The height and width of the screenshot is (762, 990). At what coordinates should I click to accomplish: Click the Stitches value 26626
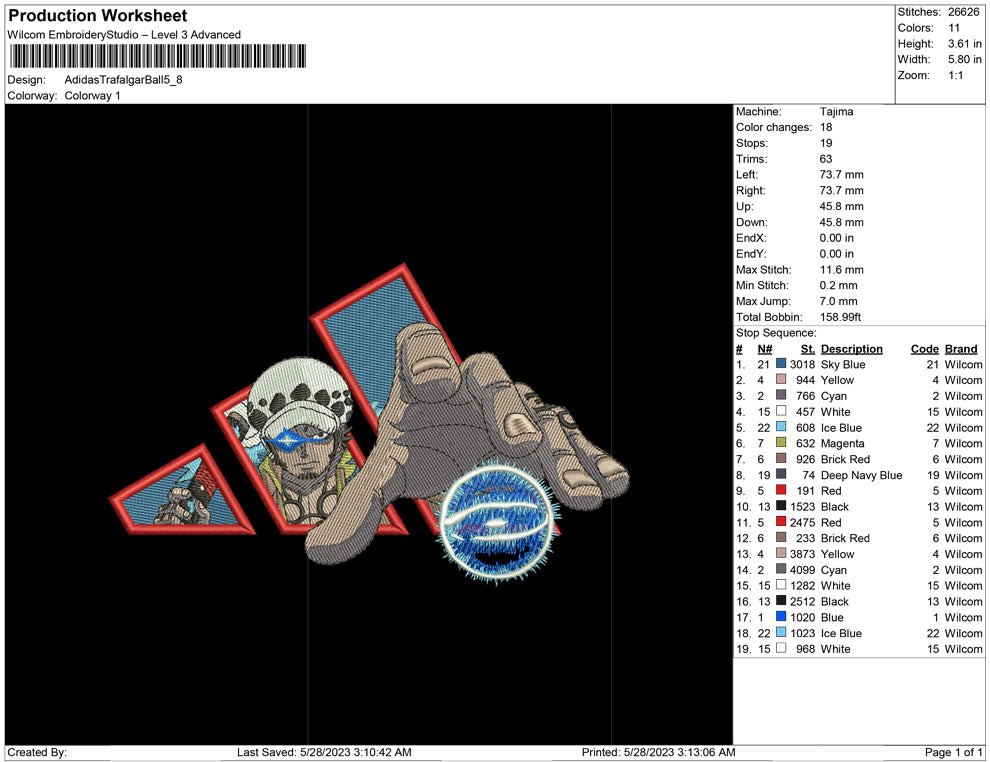963,12
